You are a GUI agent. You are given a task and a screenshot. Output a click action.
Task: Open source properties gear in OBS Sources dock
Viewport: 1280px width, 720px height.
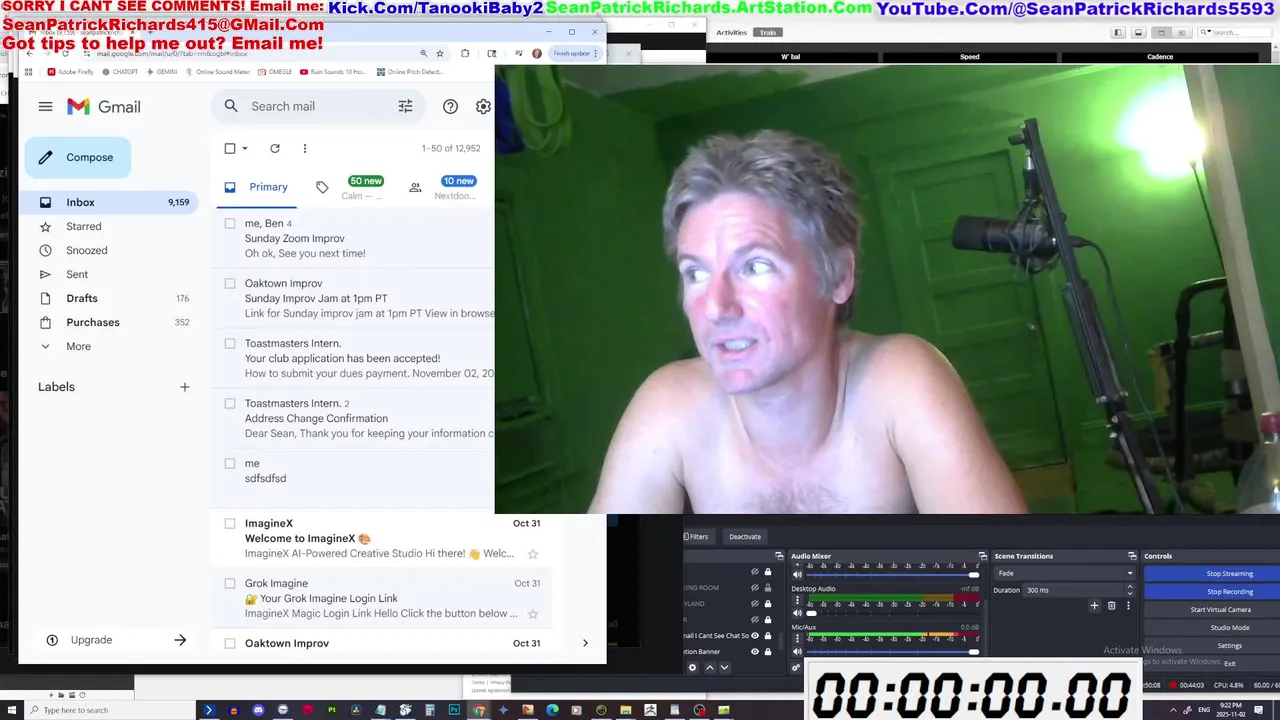[693, 668]
